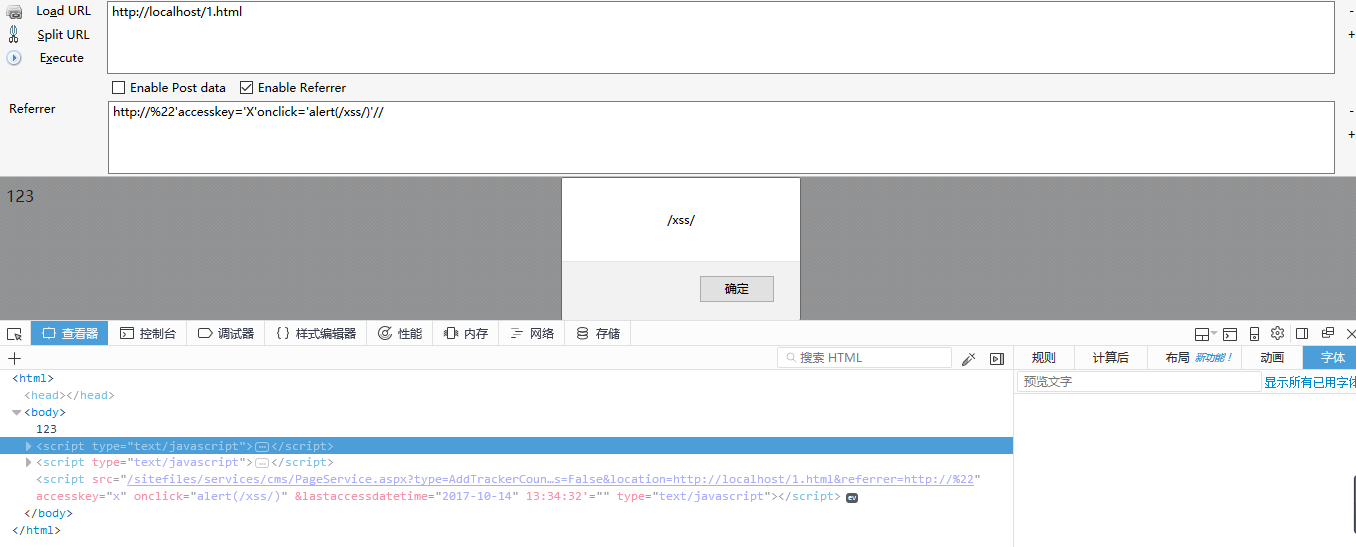Click the plus icon to create new node
Screen dimensions: 1356x547
(x=14, y=358)
